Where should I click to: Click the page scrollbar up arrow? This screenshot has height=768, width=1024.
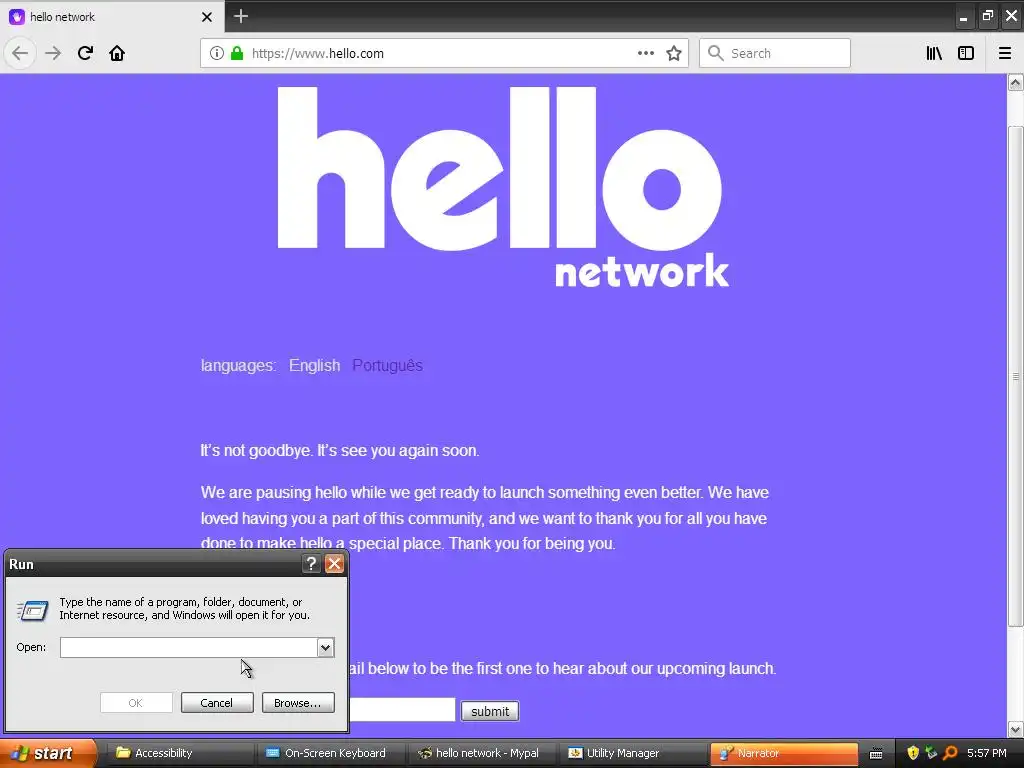(x=1016, y=82)
